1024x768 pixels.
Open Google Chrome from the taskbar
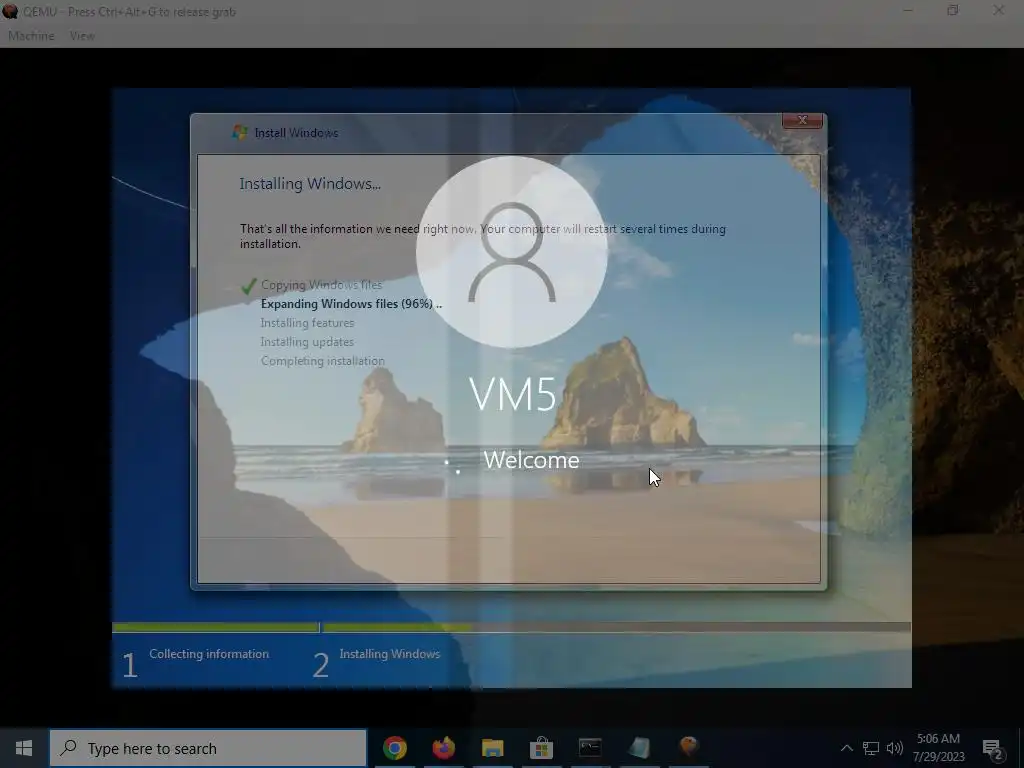coord(394,748)
